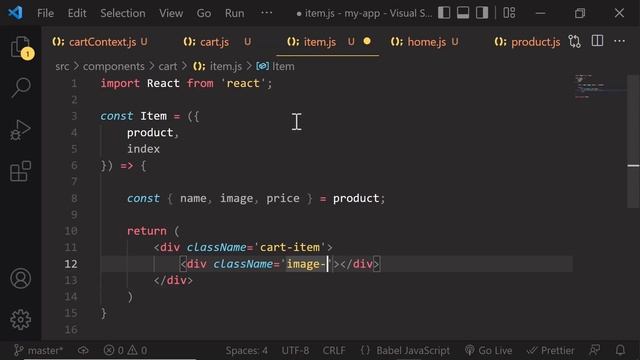Click closing </div> tag on line 13

click(x=173, y=280)
